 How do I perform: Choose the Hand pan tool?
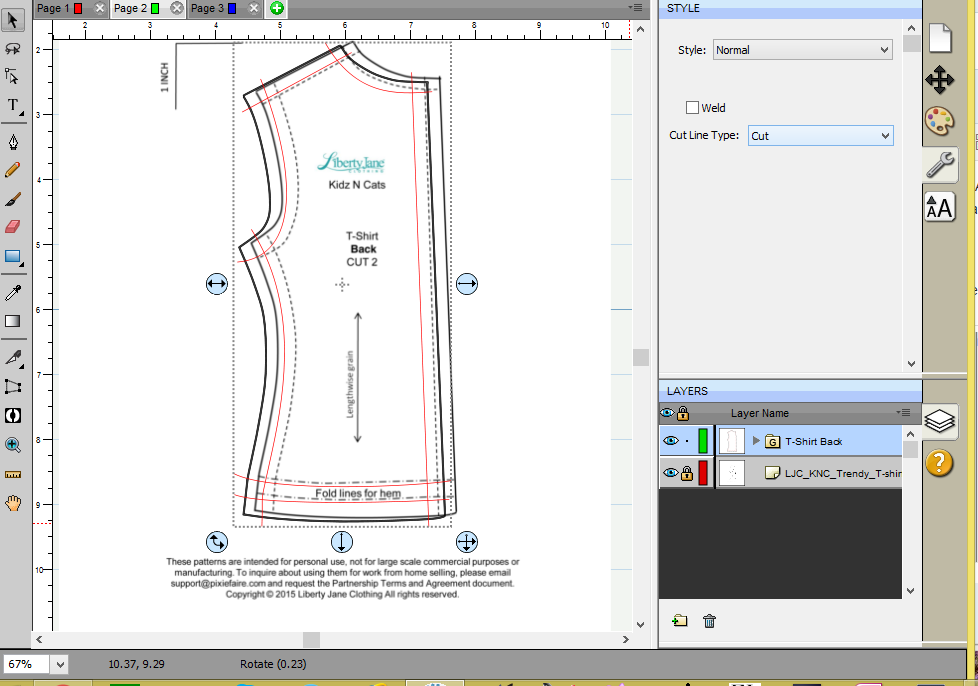(x=14, y=503)
